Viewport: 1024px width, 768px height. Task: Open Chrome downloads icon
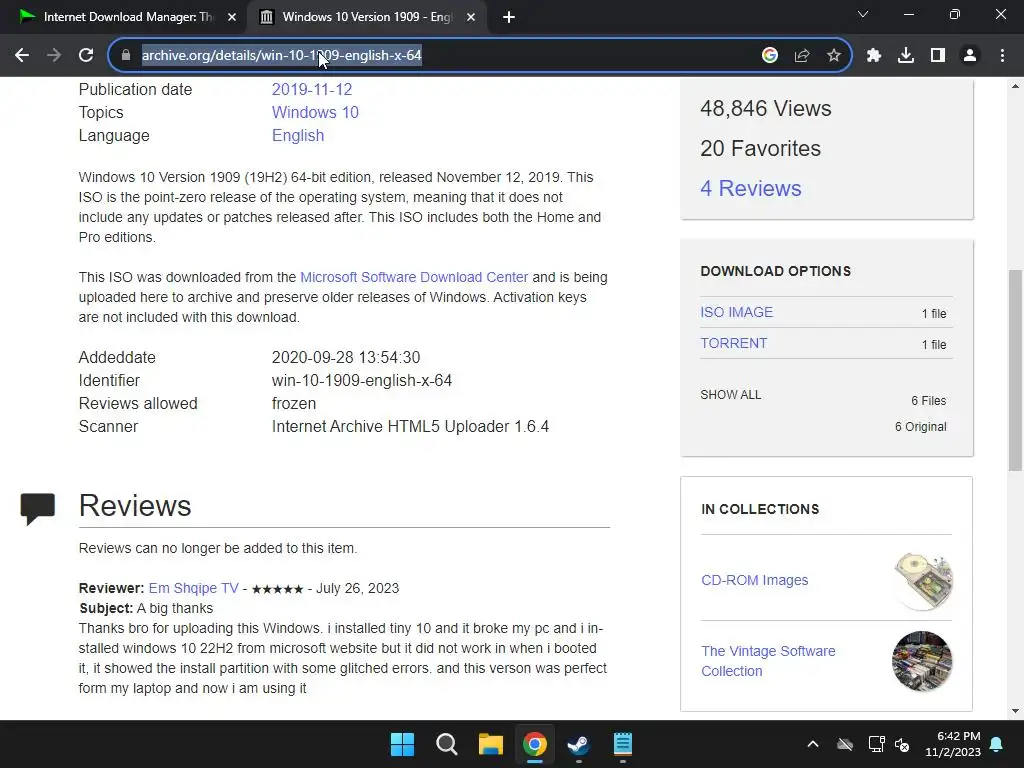coord(906,56)
